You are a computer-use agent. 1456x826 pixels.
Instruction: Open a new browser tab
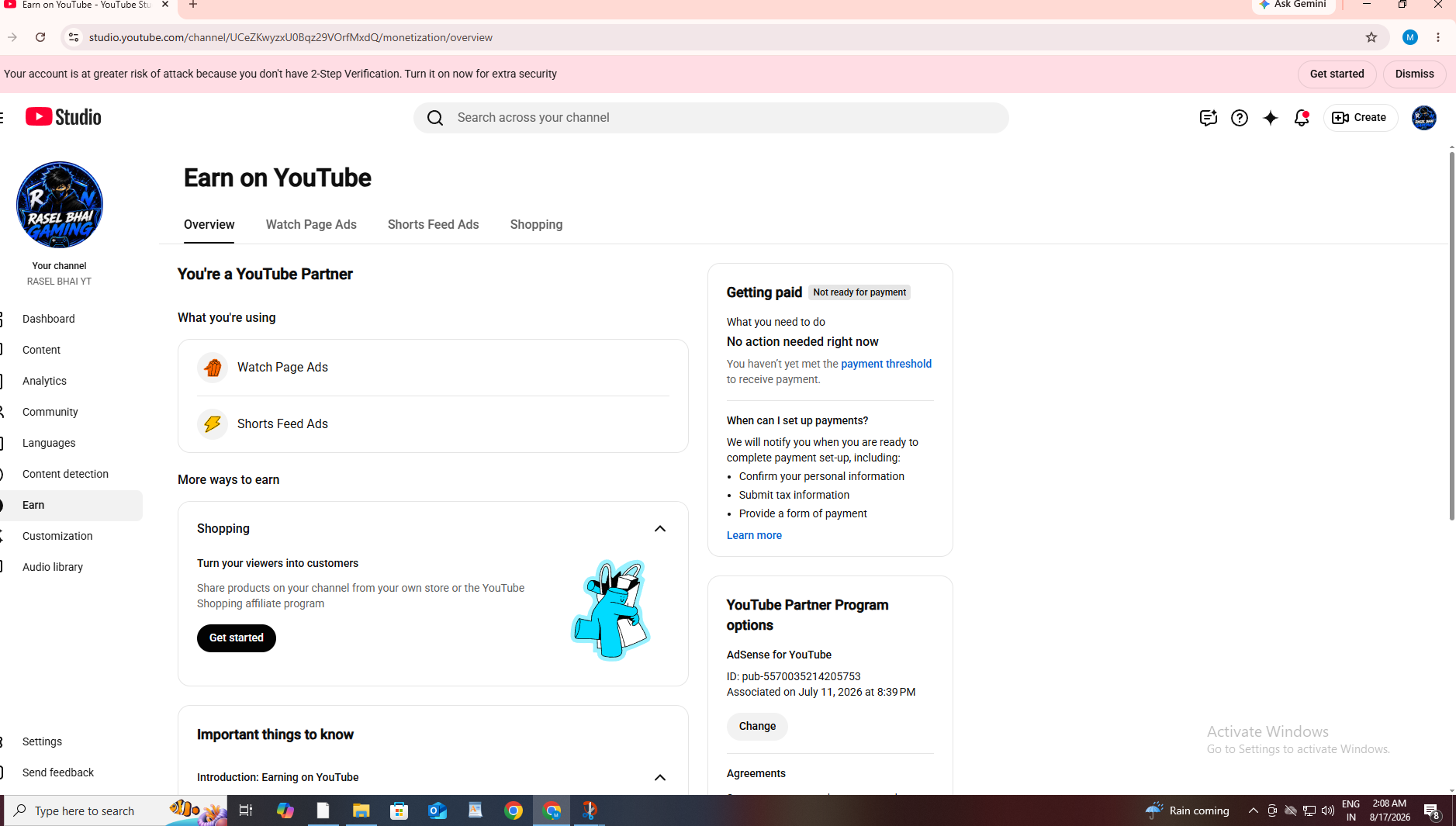[x=193, y=5]
